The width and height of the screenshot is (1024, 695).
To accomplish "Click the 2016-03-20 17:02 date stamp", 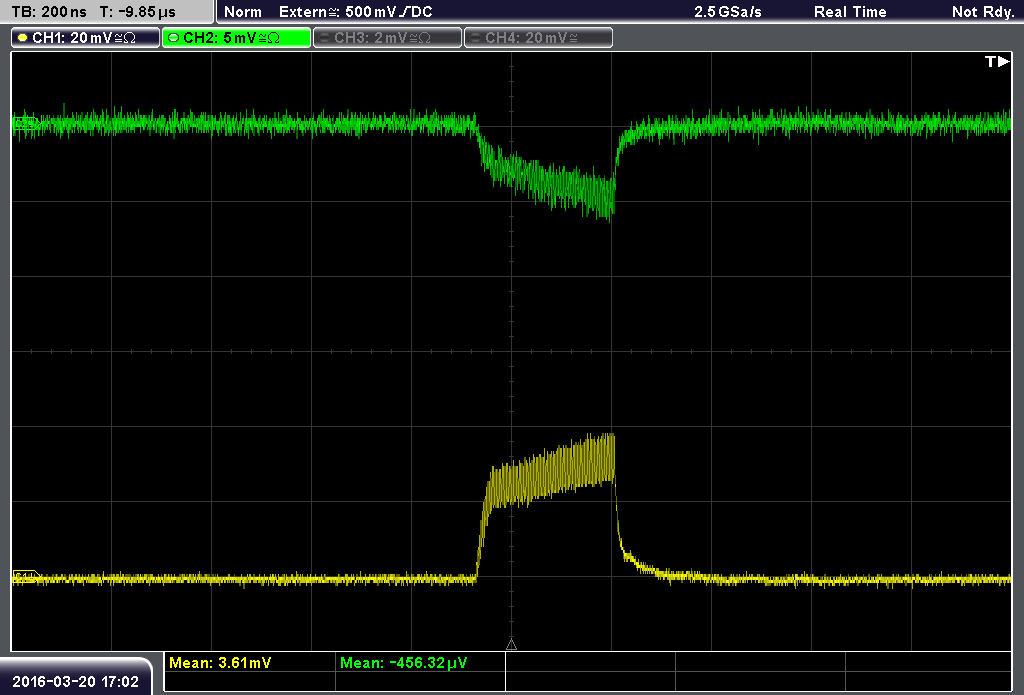I will click(75, 682).
